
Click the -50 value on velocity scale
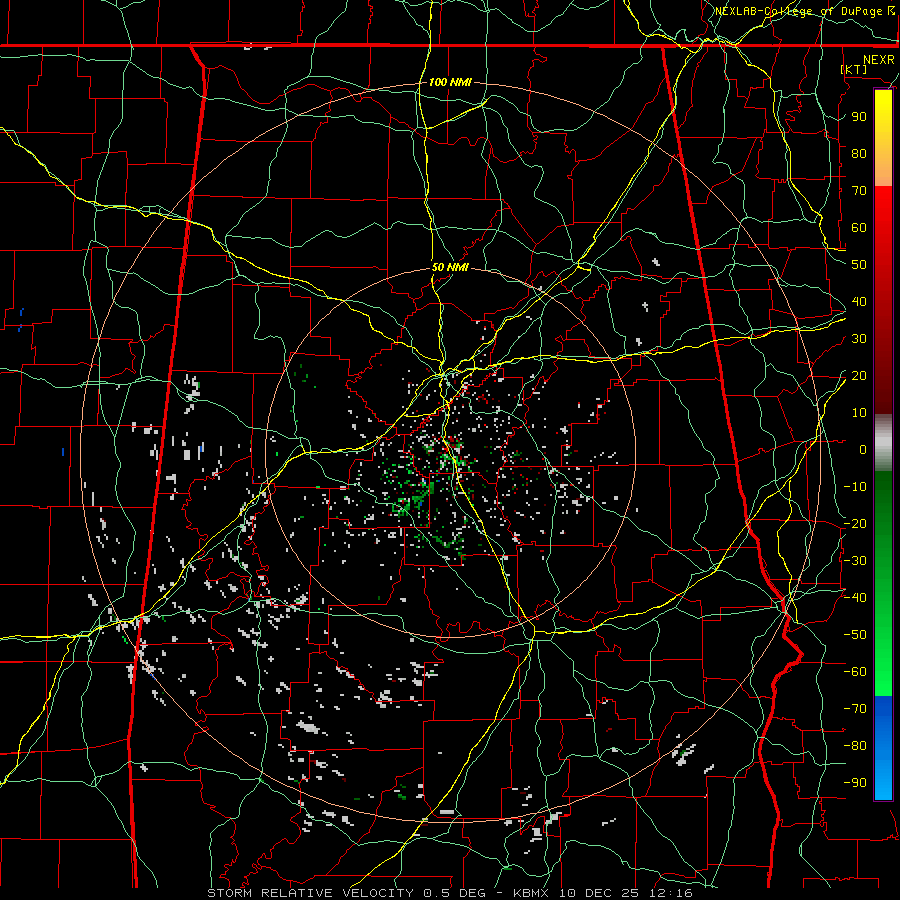pyautogui.click(x=855, y=635)
